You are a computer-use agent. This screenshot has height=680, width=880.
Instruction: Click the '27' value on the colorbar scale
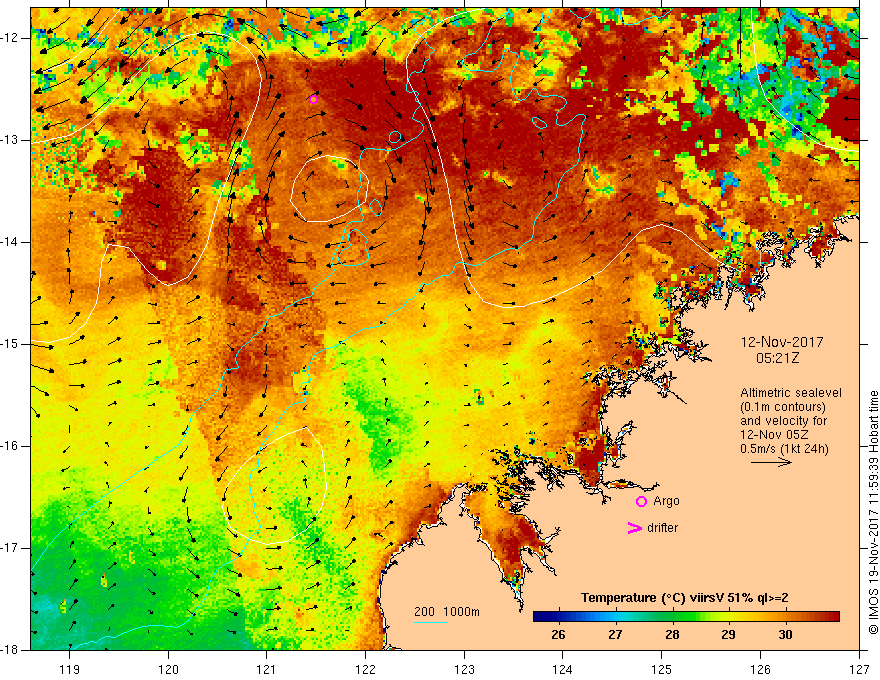(x=615, y=635)
